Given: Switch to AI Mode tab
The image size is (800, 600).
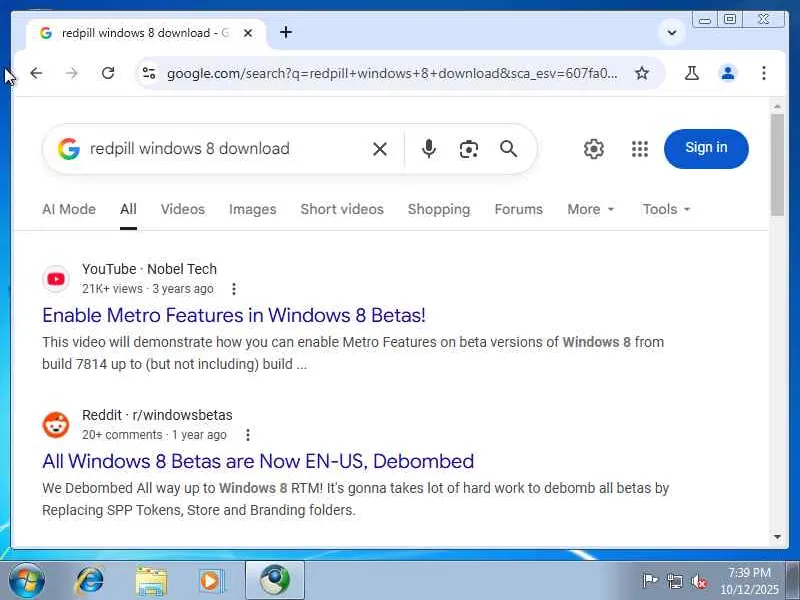Looking at the screenshot, I should (69, 209).
